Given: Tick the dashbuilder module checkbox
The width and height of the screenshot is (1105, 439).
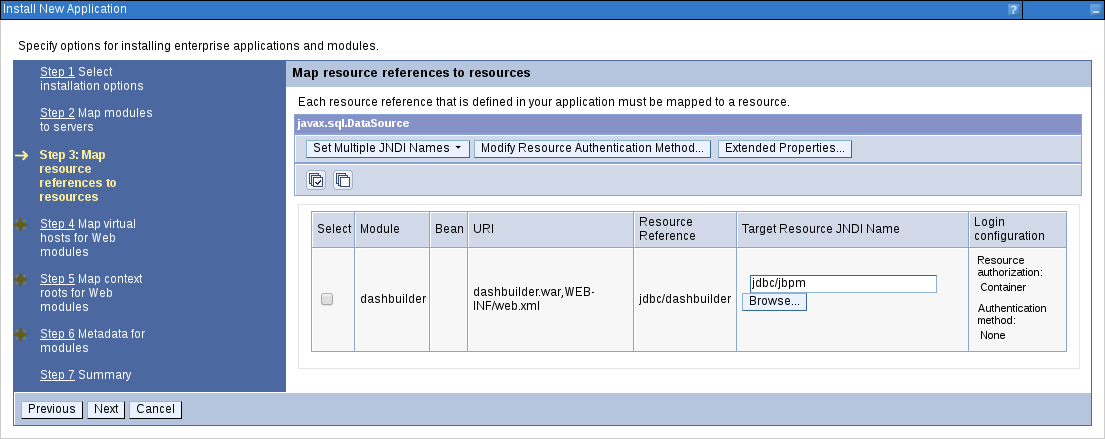Looking at the screenshot, I should (x=327, y=299).
